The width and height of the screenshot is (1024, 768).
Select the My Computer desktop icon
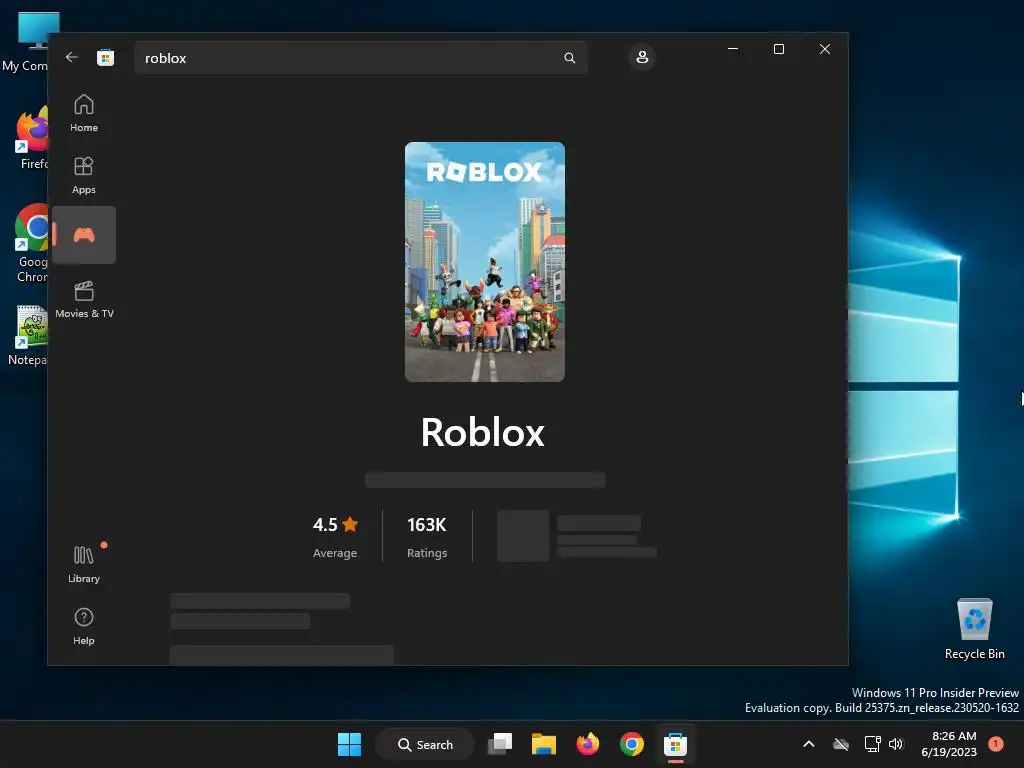pyautogui.click(x=26, y=41)
